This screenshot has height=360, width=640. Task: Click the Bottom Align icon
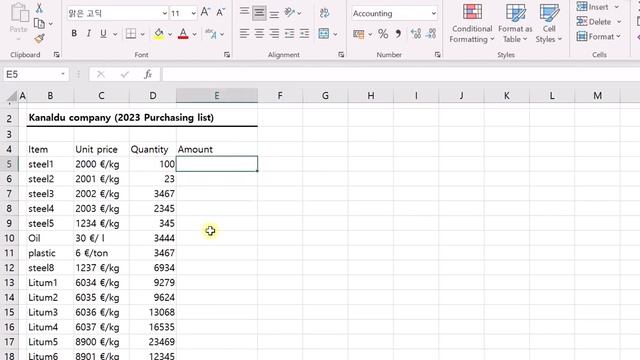click(x=274, y=15)
